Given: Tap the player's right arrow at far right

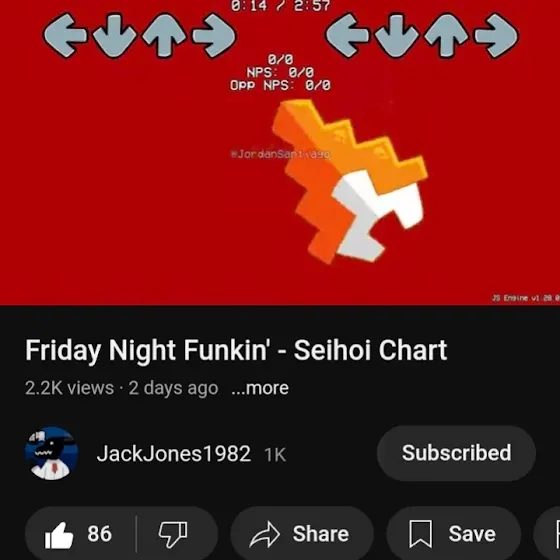Looking at the screenshot, I should 496,35.
